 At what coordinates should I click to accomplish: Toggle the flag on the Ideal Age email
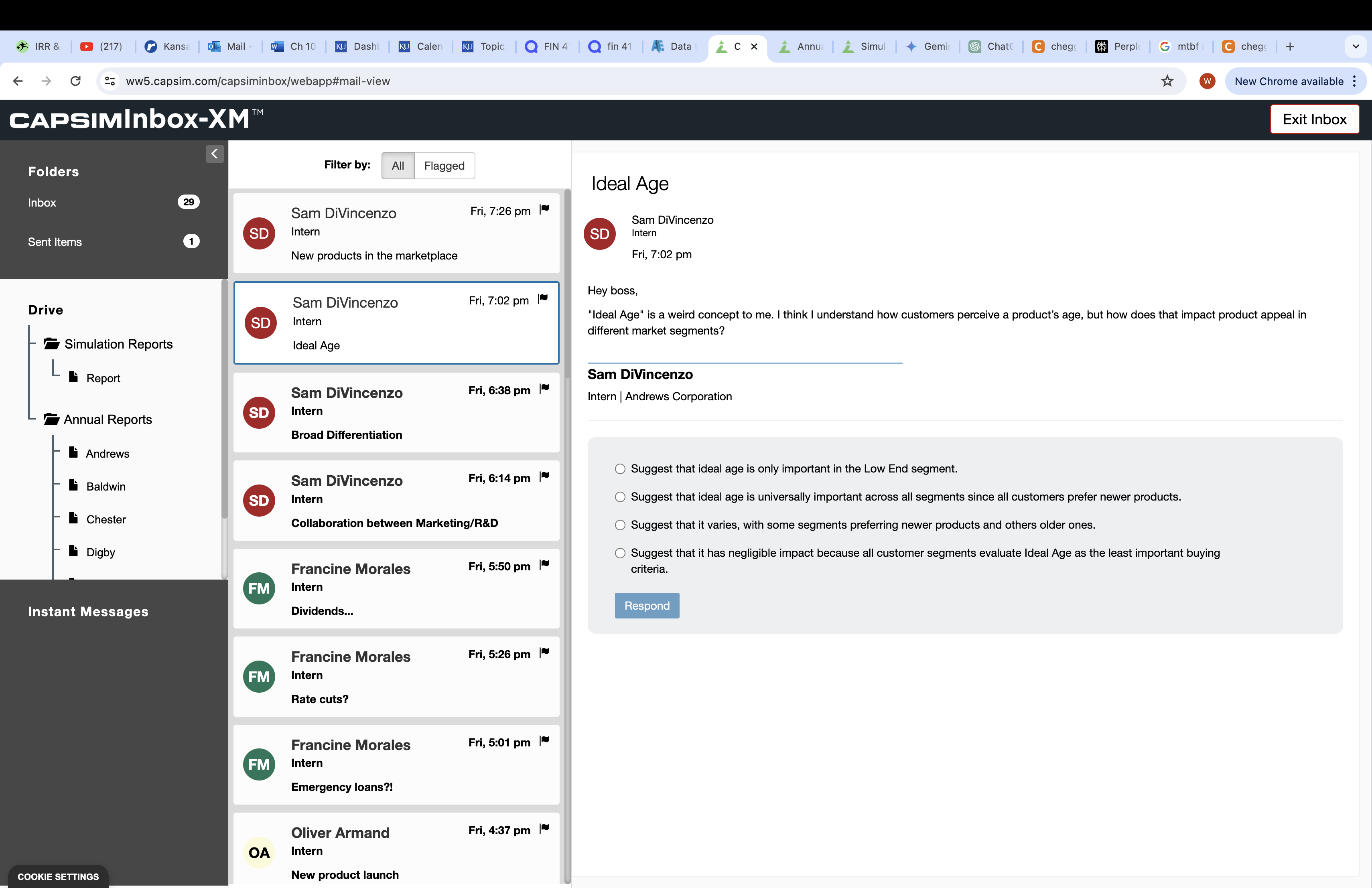[x=542, y=299]
